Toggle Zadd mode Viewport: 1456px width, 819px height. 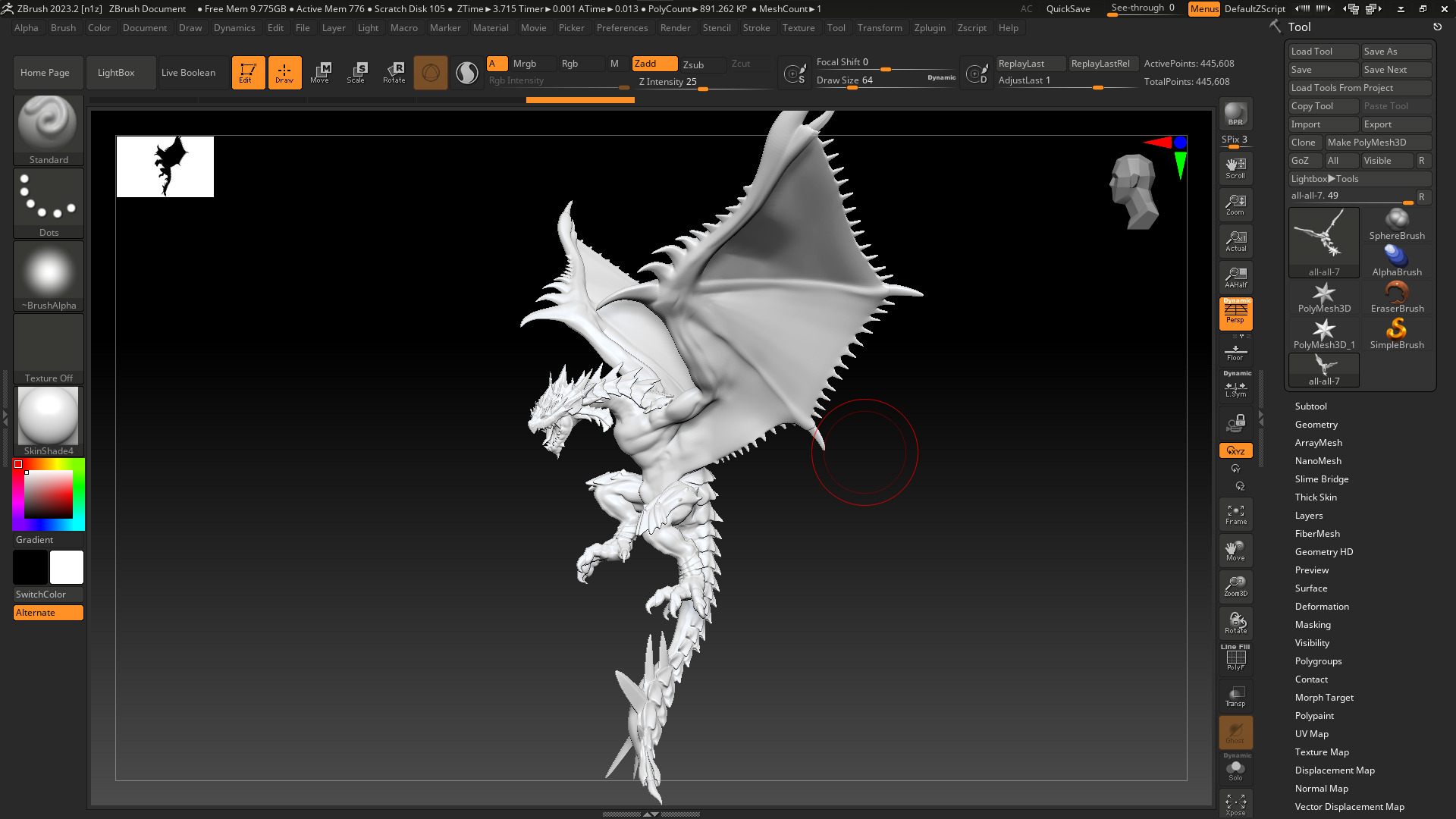click(654, 64)
